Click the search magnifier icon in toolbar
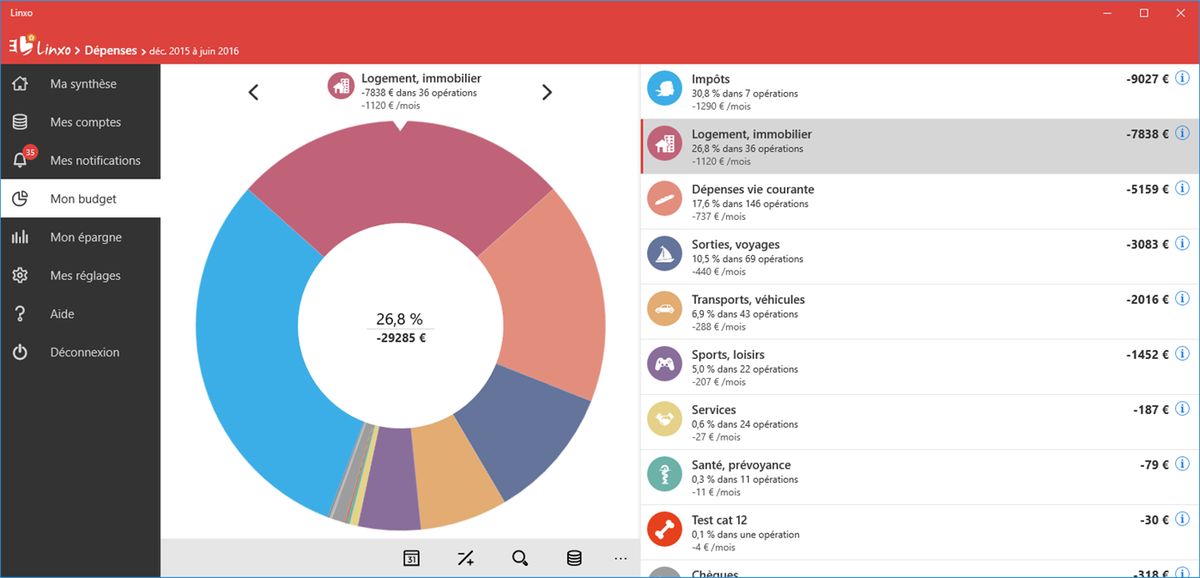Viewport: 1200px width, 578px height. [x=519, y=558]
